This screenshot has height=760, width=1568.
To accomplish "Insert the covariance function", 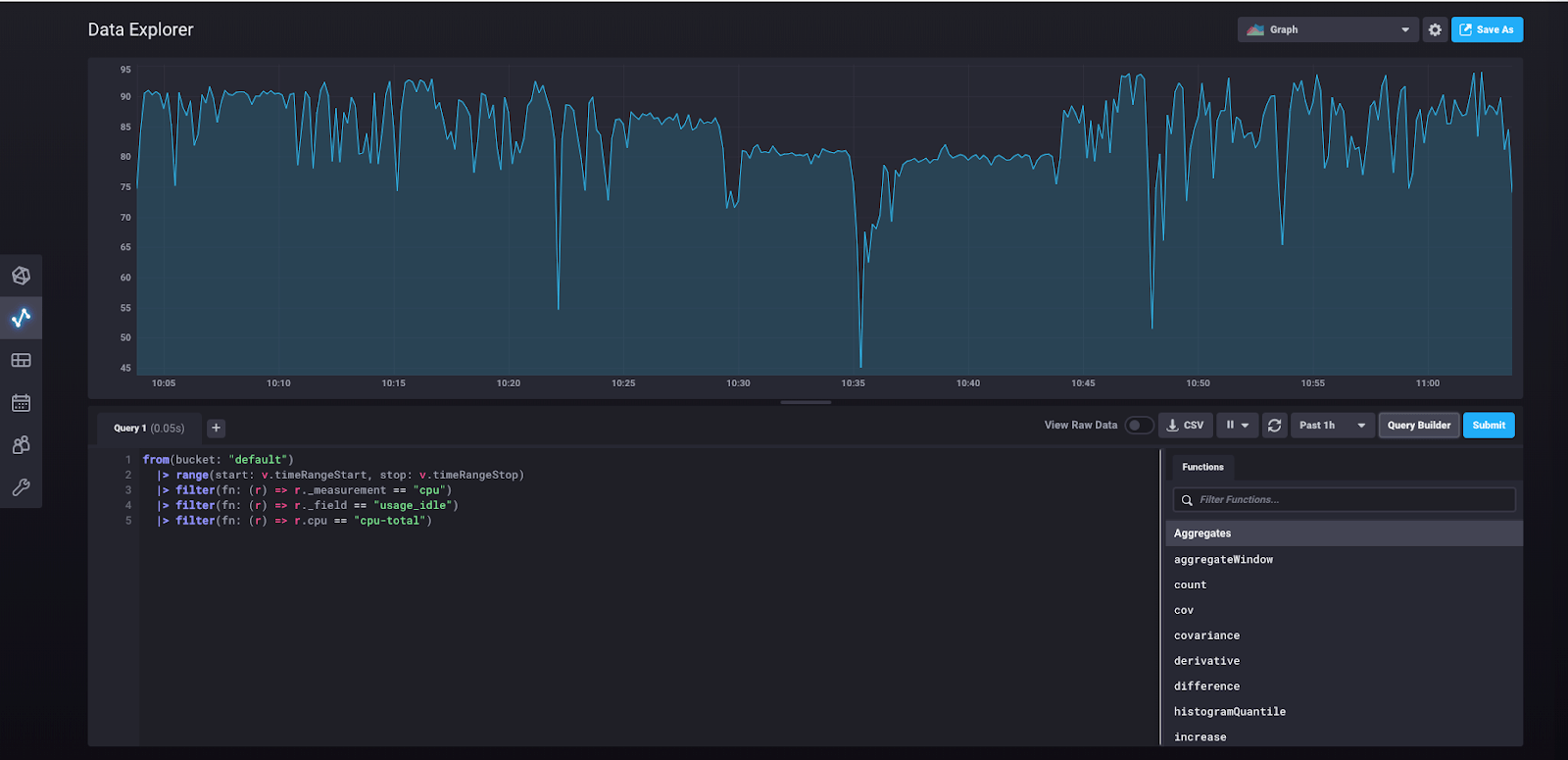I will [x=1207, y=635].
